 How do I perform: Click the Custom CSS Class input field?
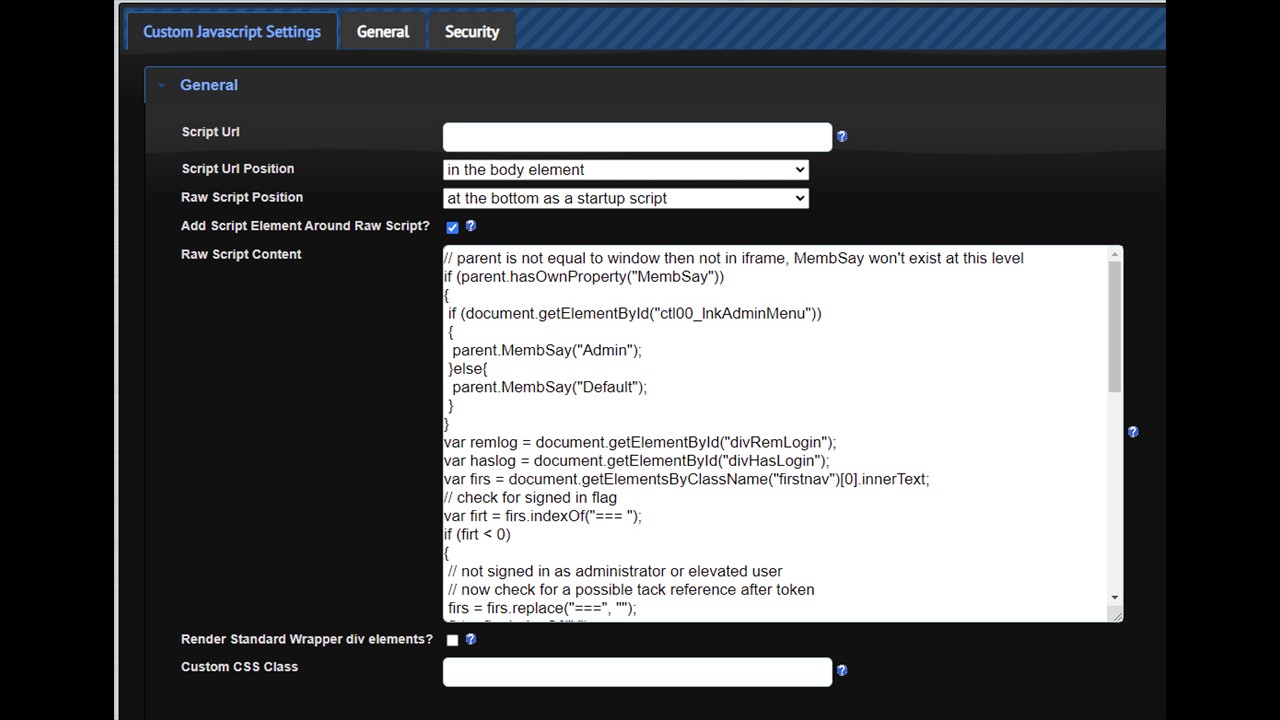[x=637, y=672]
